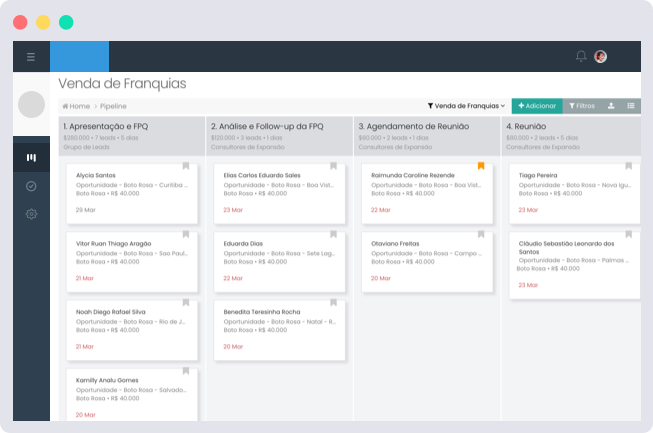Toggle bookmark on Tiago Pereira card

pyautogui.click(x=628, y=166)
